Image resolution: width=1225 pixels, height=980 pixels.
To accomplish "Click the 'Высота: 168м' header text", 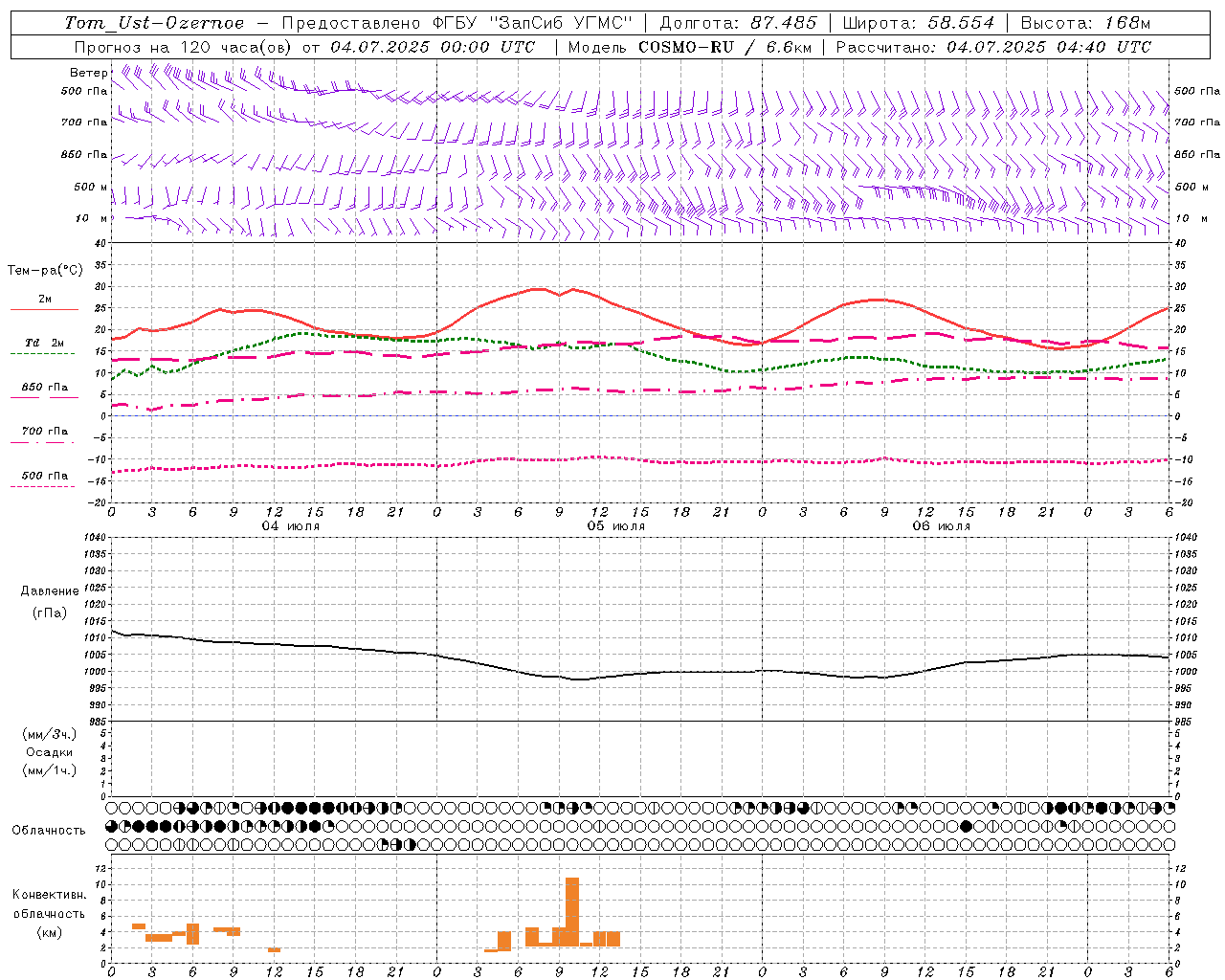I will click(x=1085, y=23).
